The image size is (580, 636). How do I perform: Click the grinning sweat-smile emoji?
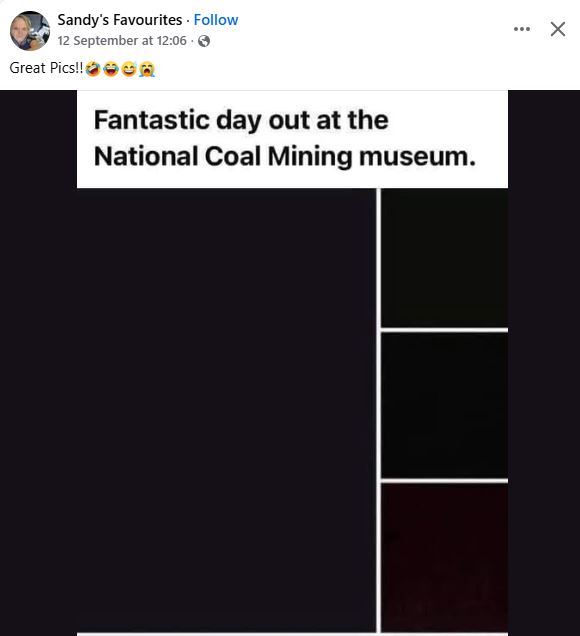(129, 69)
